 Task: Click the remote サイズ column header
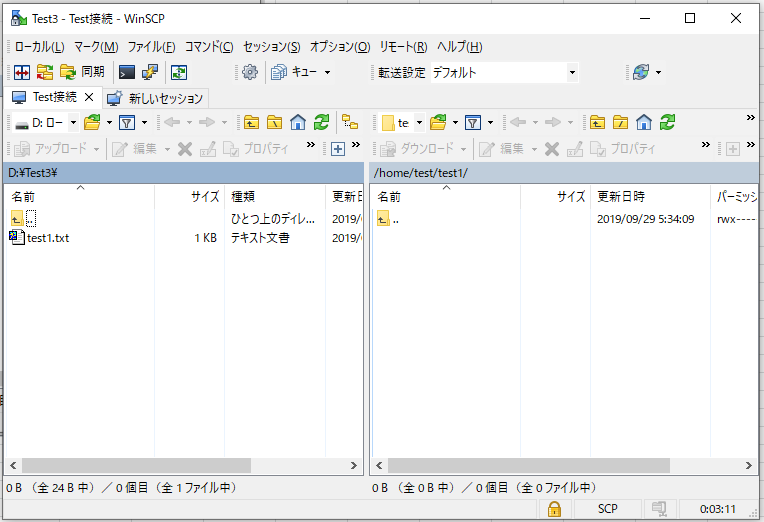point(555,196)
